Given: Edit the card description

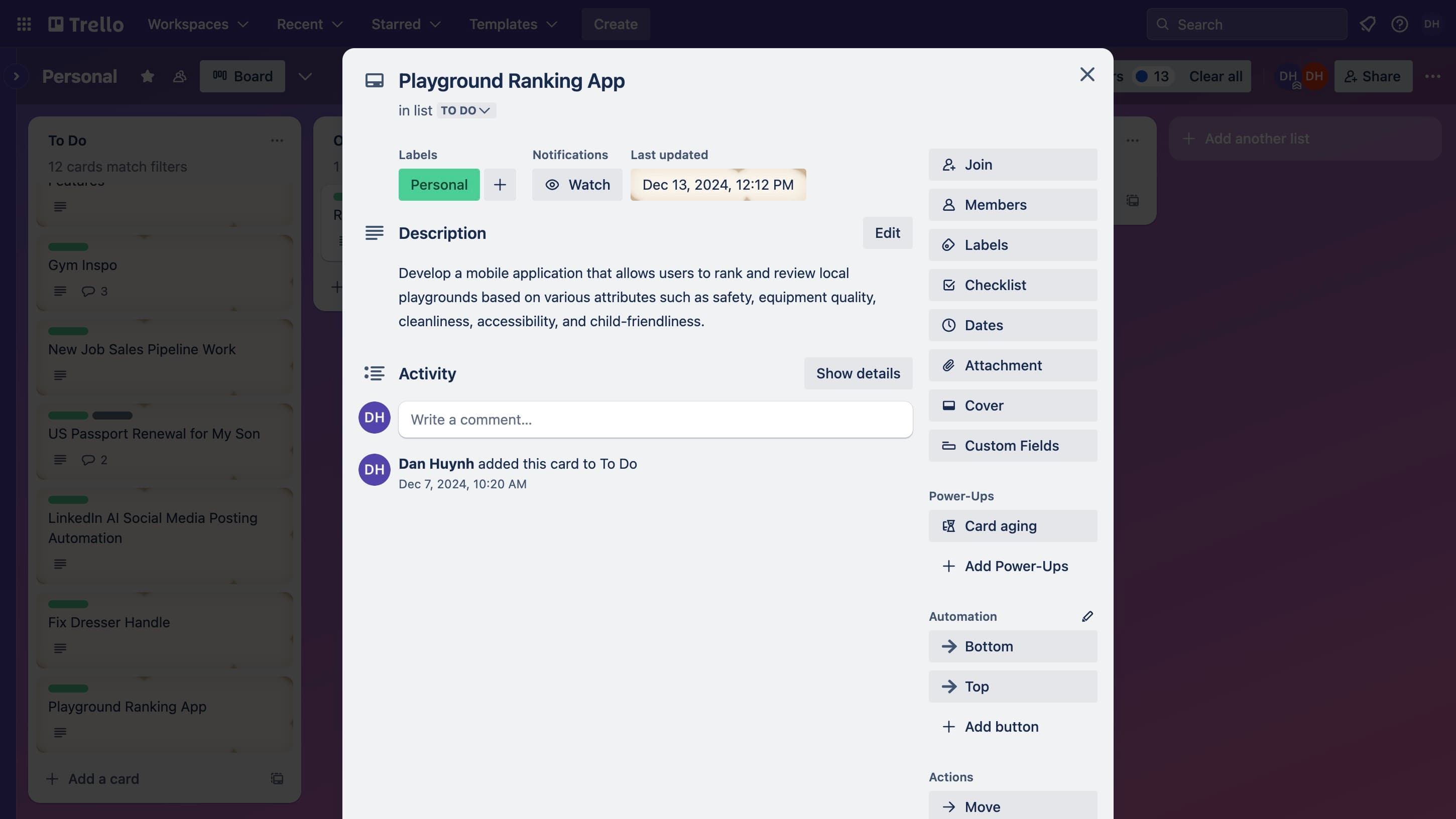Looking at the screenshot, I should click(x=887, y=233).
